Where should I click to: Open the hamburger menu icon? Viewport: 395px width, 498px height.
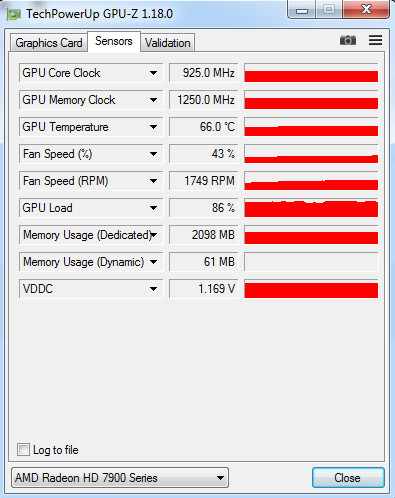[375, 40]
